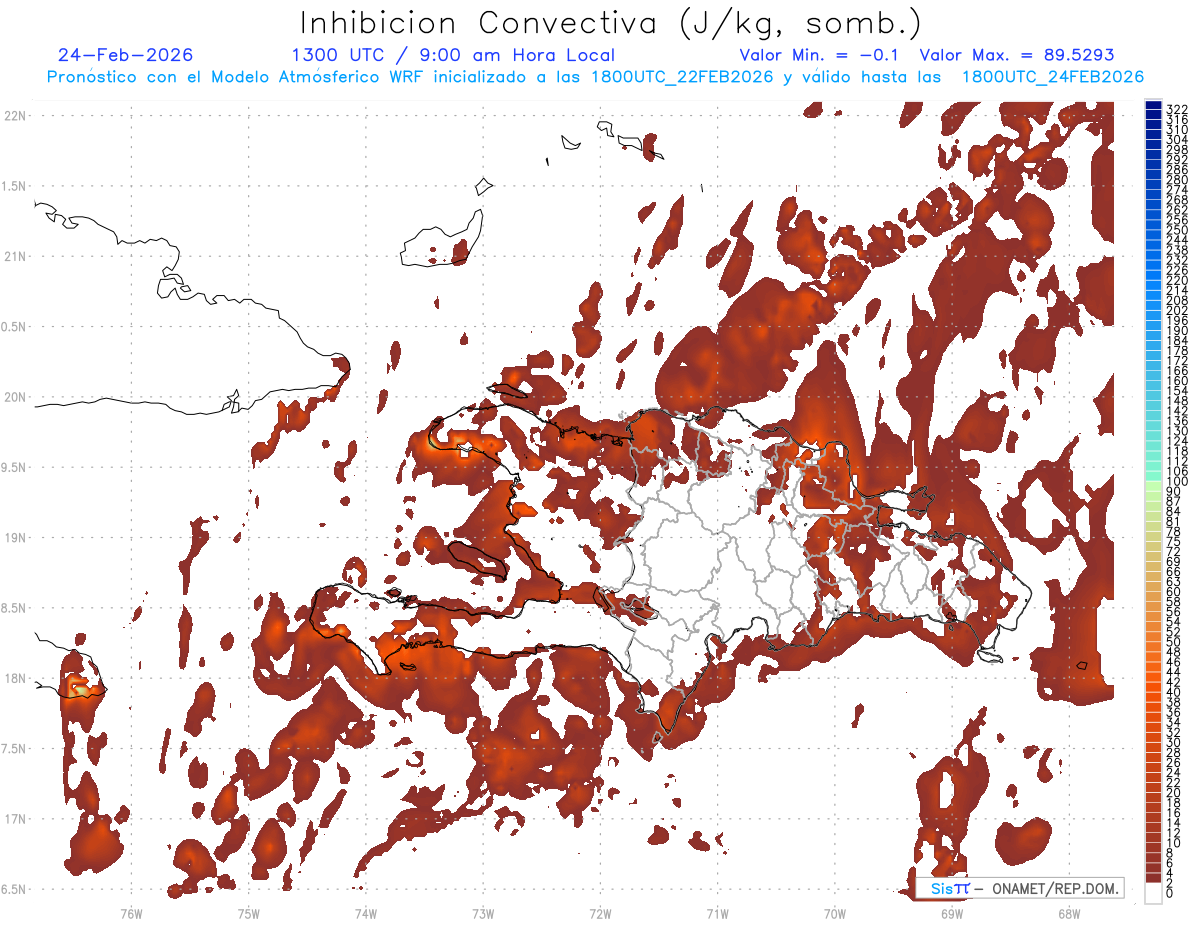Click "Valor Min. = -0.1" label

pos(821,55)
